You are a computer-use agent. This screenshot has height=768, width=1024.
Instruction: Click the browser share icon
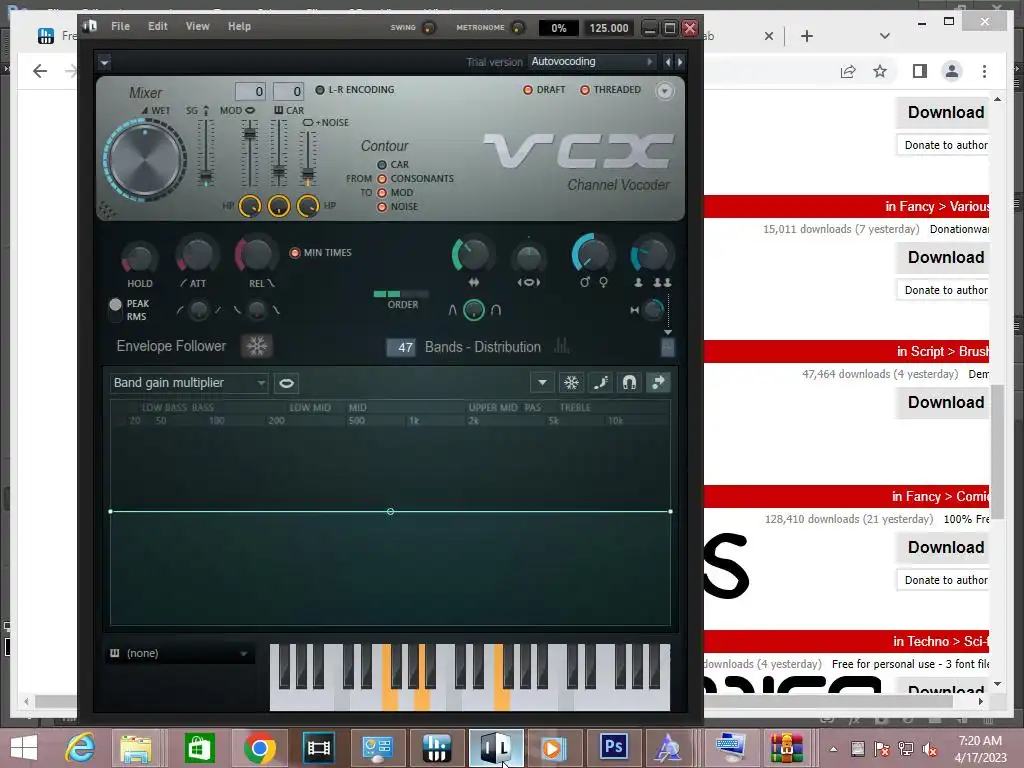click(x=848, y=71)
